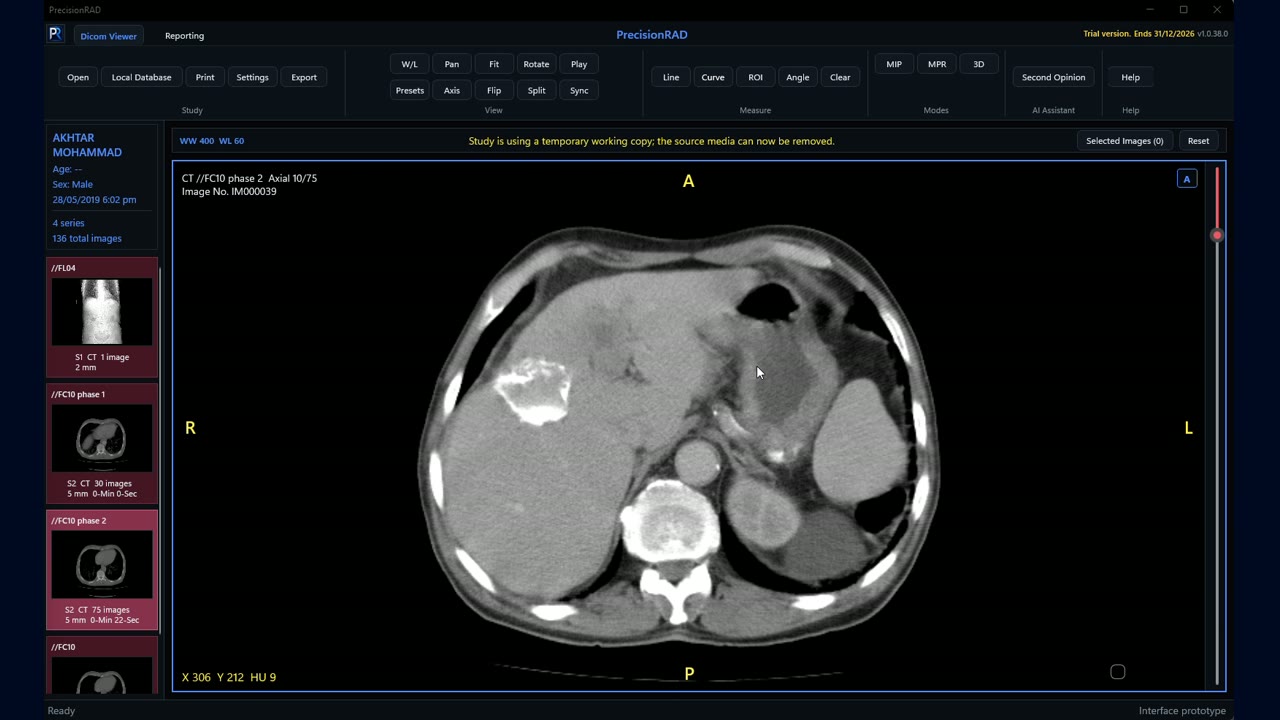Toggle Sync between series

tap(579, 90)
